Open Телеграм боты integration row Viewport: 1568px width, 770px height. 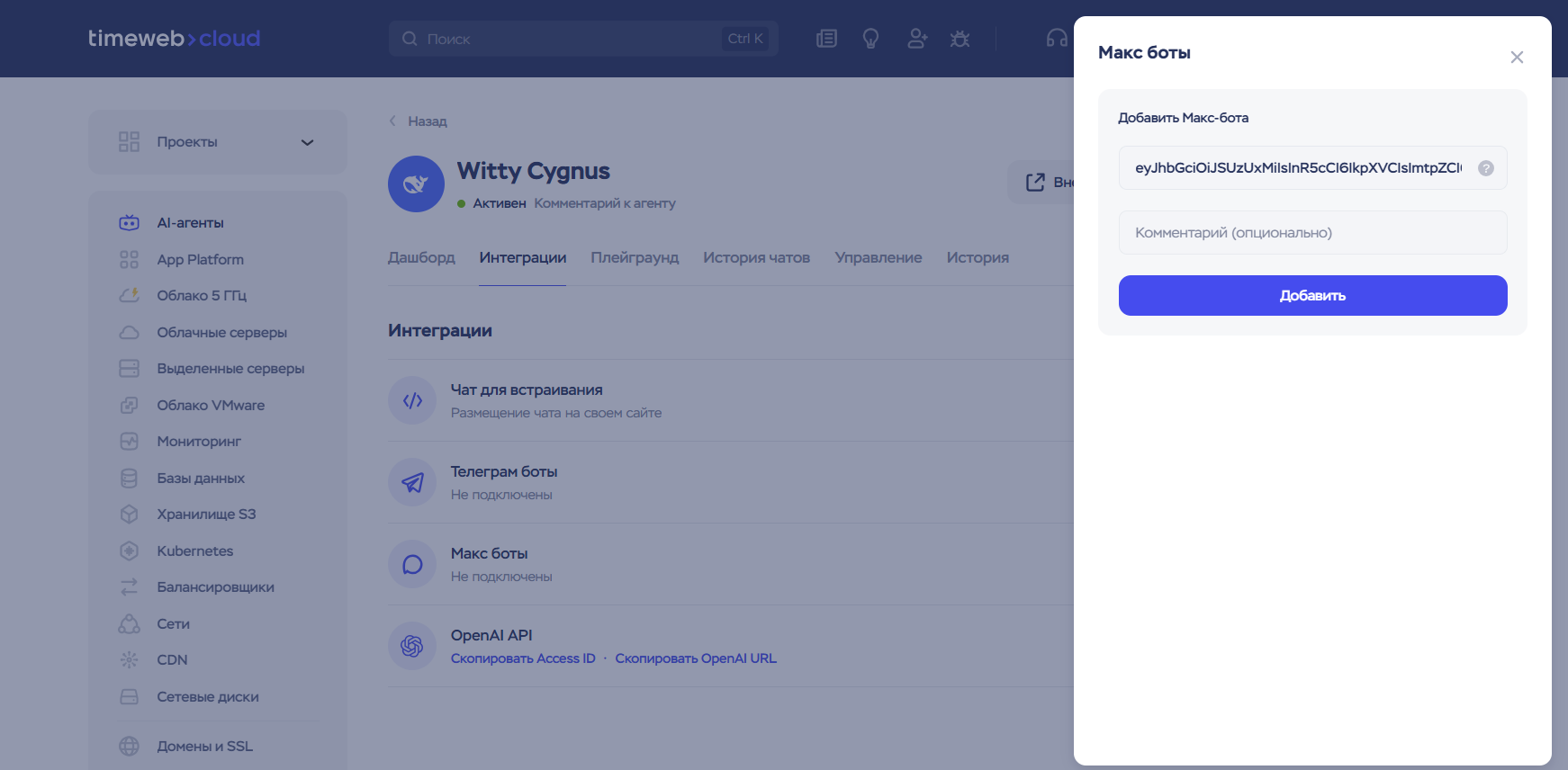731,482
